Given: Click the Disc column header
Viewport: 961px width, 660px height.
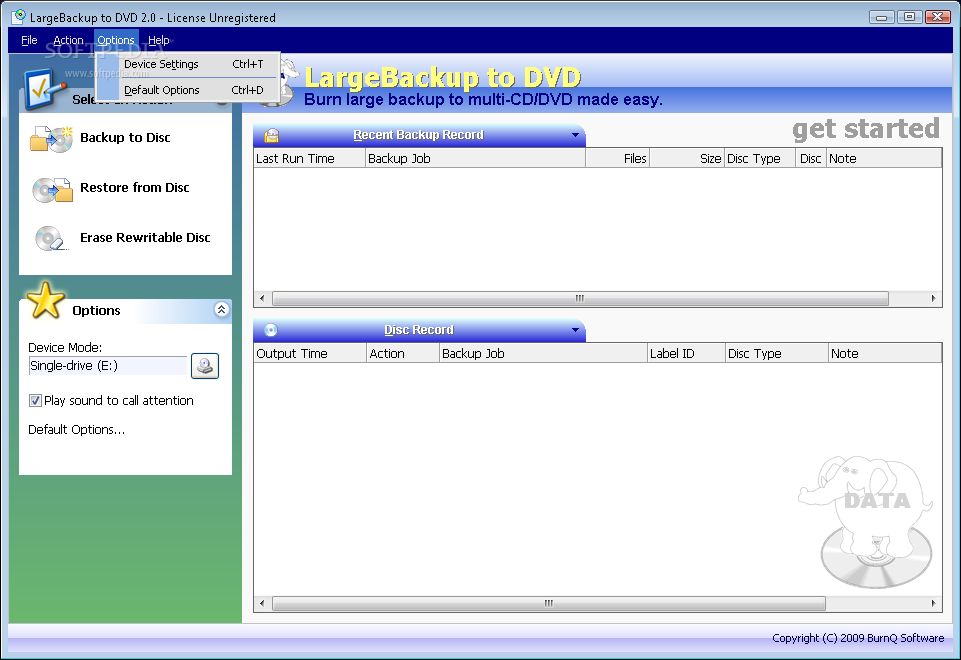Looking at the screenshot, I should [811, 159].
